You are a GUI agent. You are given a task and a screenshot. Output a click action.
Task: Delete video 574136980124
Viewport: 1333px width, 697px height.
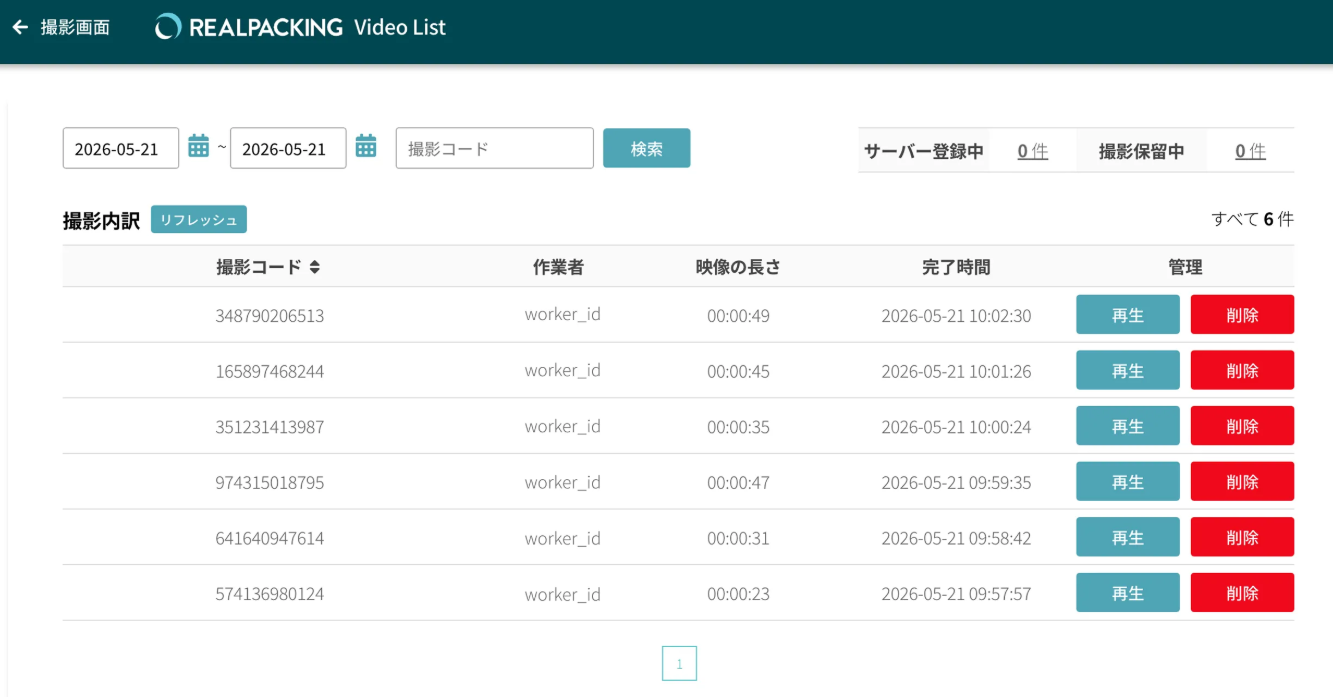[1242, 593]
